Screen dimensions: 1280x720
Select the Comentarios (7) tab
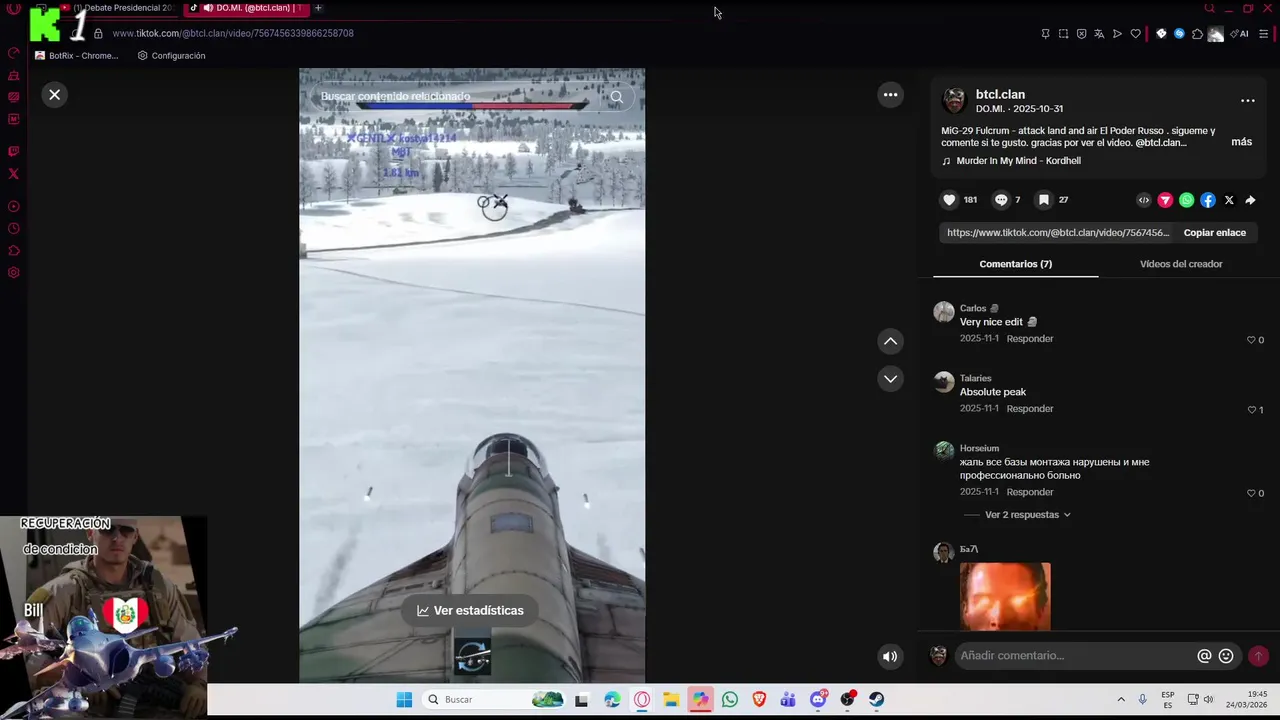tap(1016, 264)
